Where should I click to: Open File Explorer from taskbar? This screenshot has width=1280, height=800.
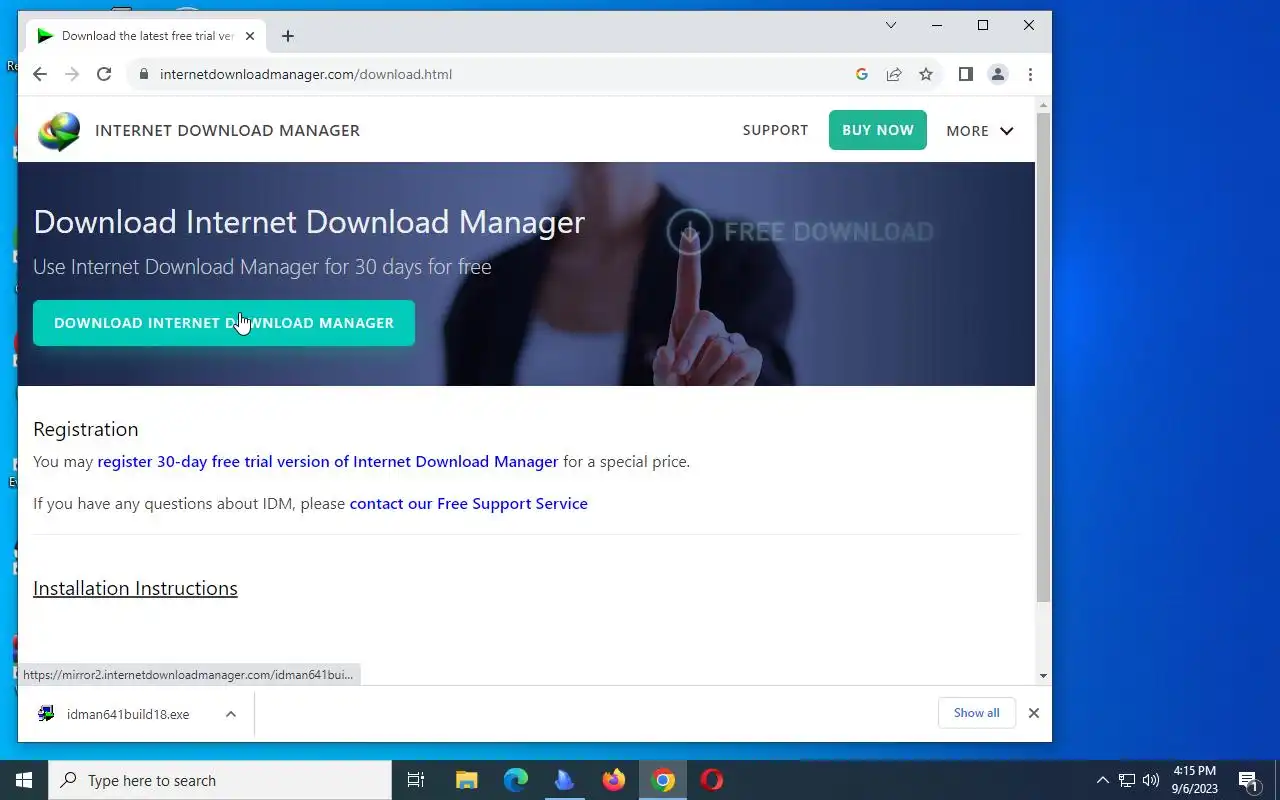click(466, 780)
